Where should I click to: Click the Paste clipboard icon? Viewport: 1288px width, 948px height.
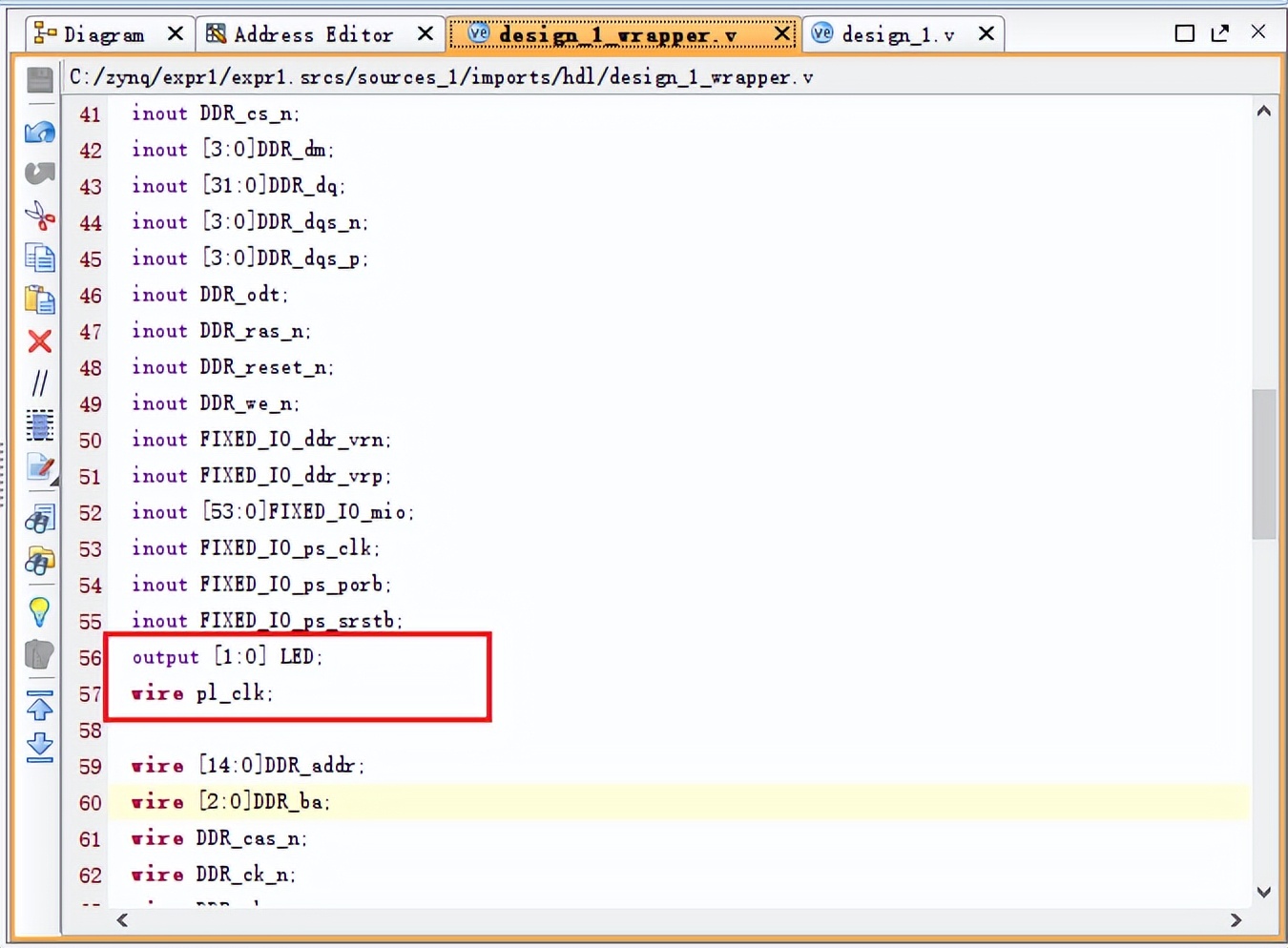tap(39, 299)
